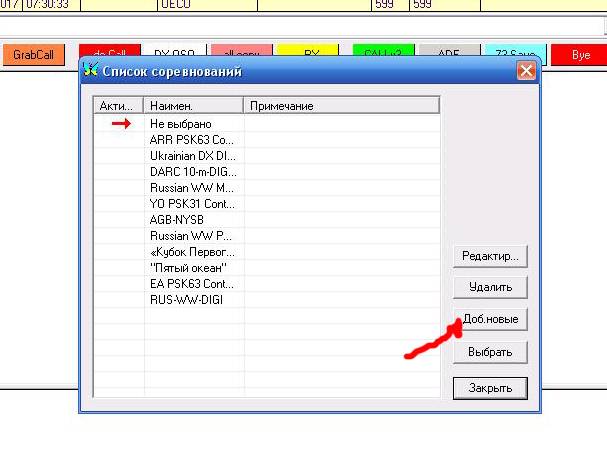Select the Russian WW P... row
Screen dimensions: 607x454
pyautogui.click(x=266, y=236)
